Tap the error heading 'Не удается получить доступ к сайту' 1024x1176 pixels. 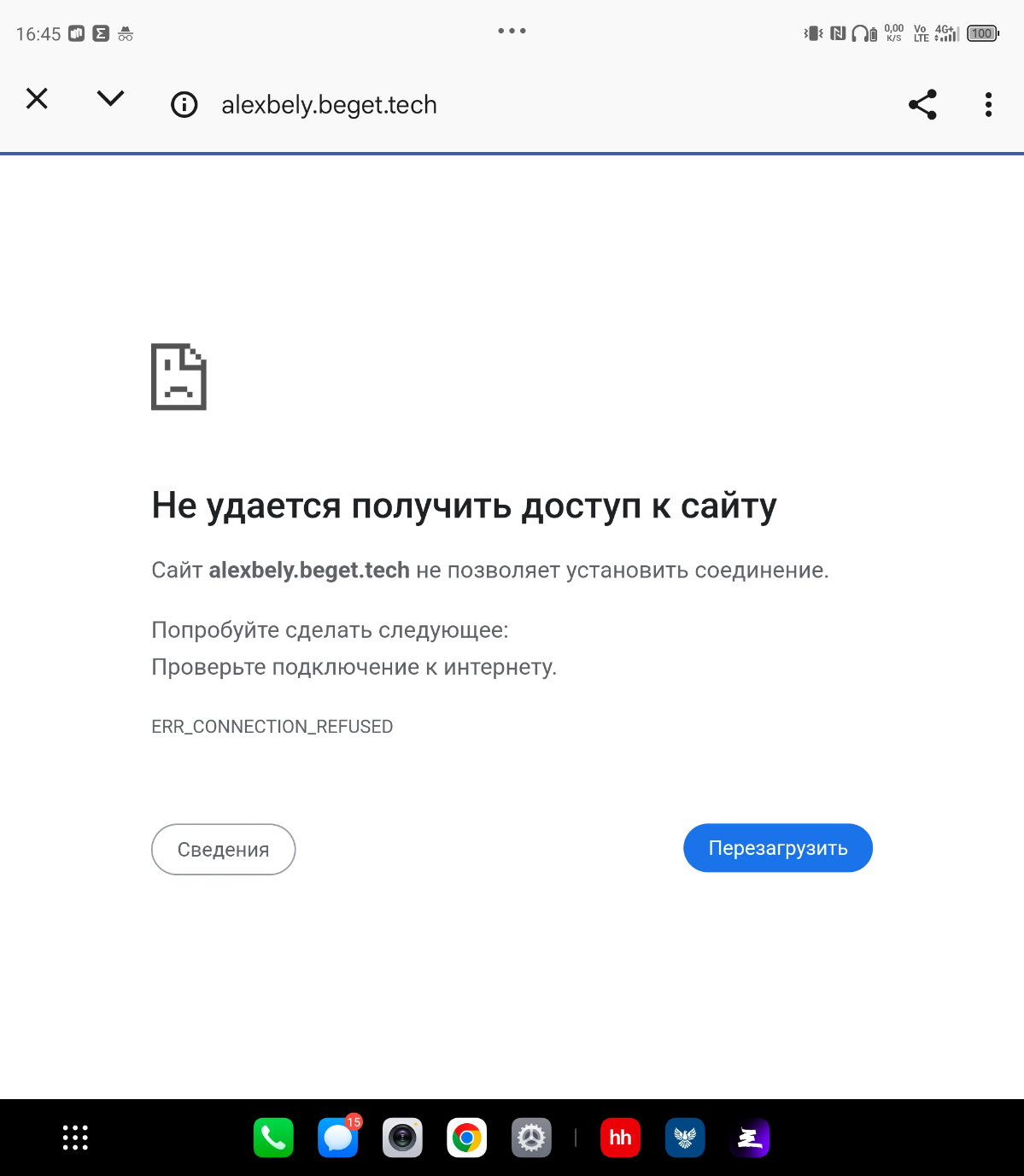tap(464, 506)
